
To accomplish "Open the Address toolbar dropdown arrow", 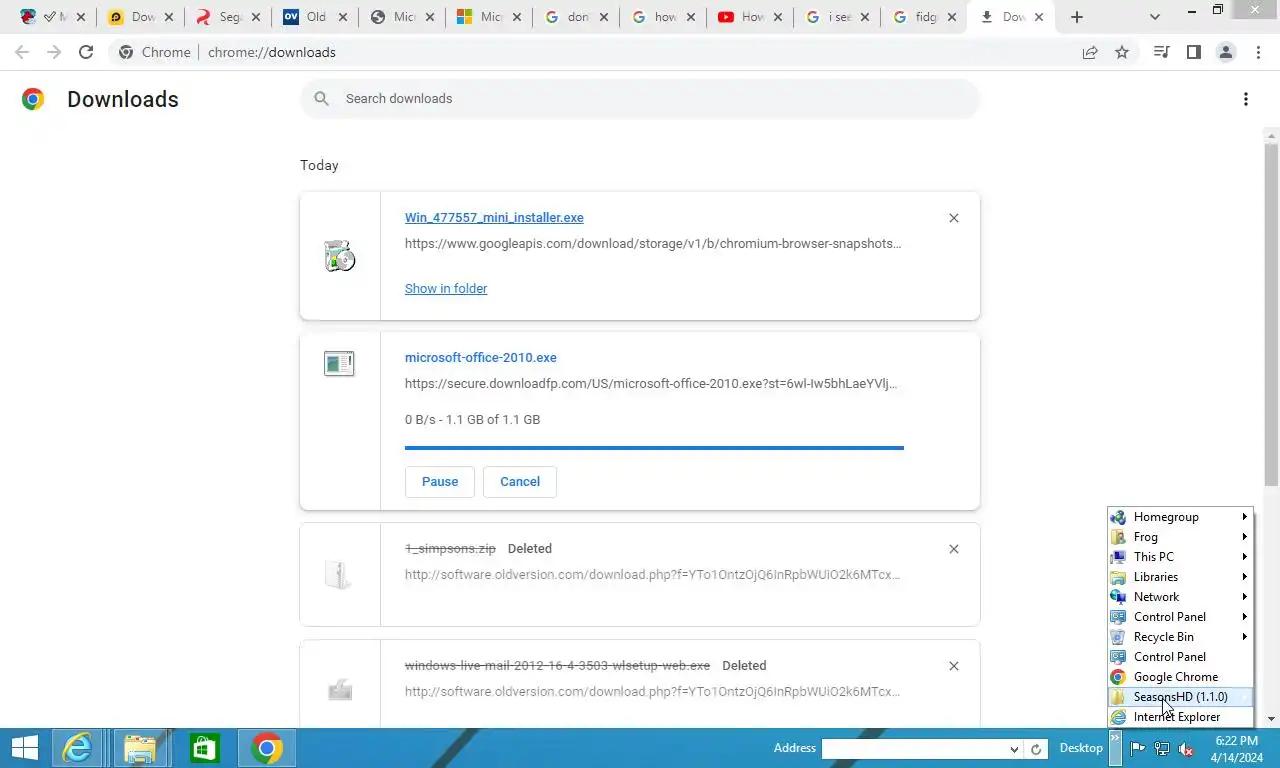I will pyautogui.click(x=1014, y=749).
